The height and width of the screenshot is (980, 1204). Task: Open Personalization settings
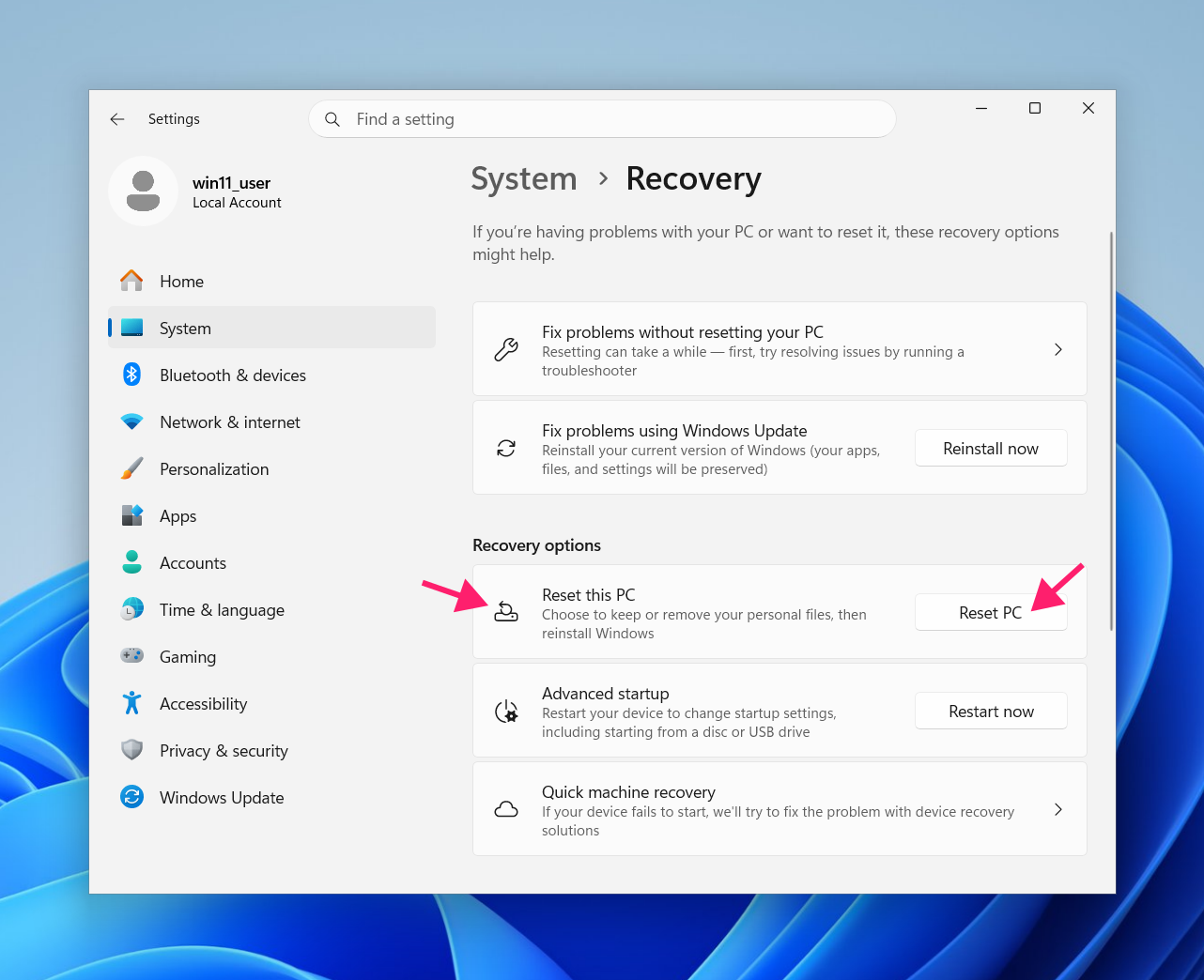(271, 468)
